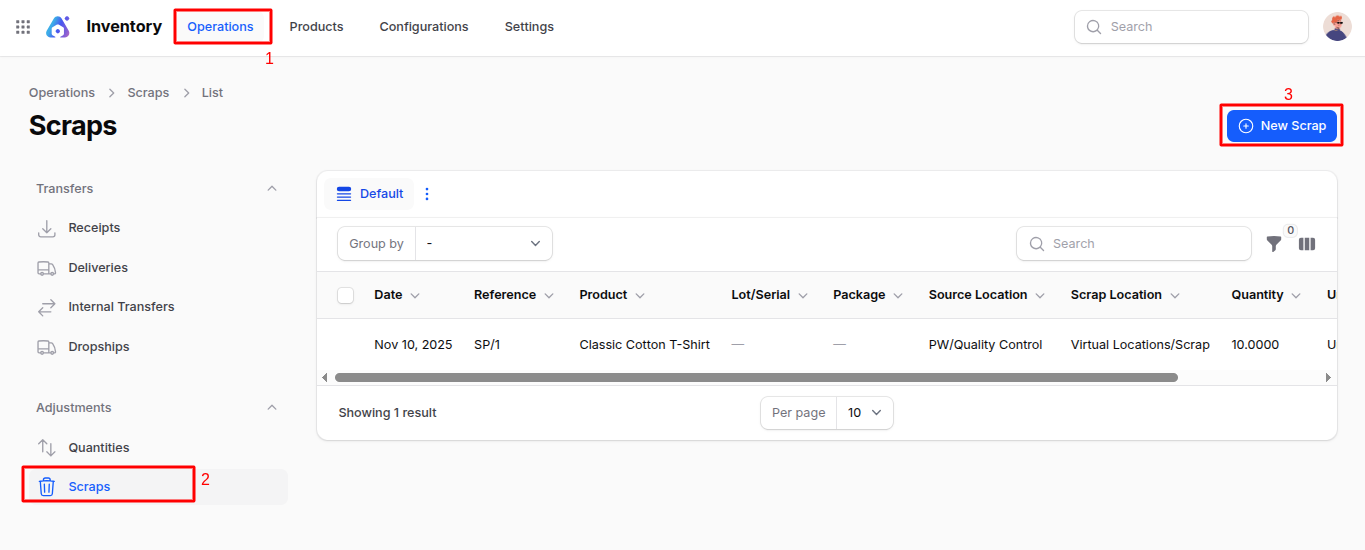Viewport: 1365px width, 550px height.
Task: Click the three-dot menu beside Default
Action: pyautogui.click(x=427, y=194)
